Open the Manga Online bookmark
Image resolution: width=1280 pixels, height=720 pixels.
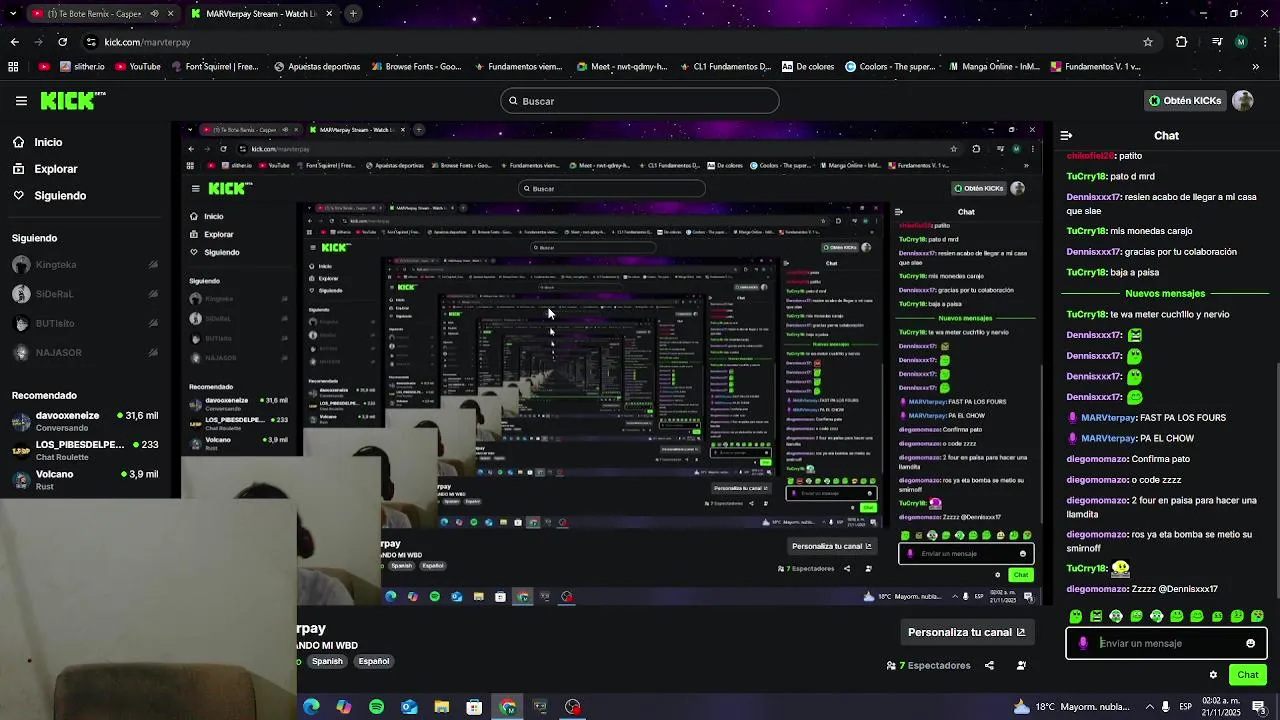click(x=993, y=67)
